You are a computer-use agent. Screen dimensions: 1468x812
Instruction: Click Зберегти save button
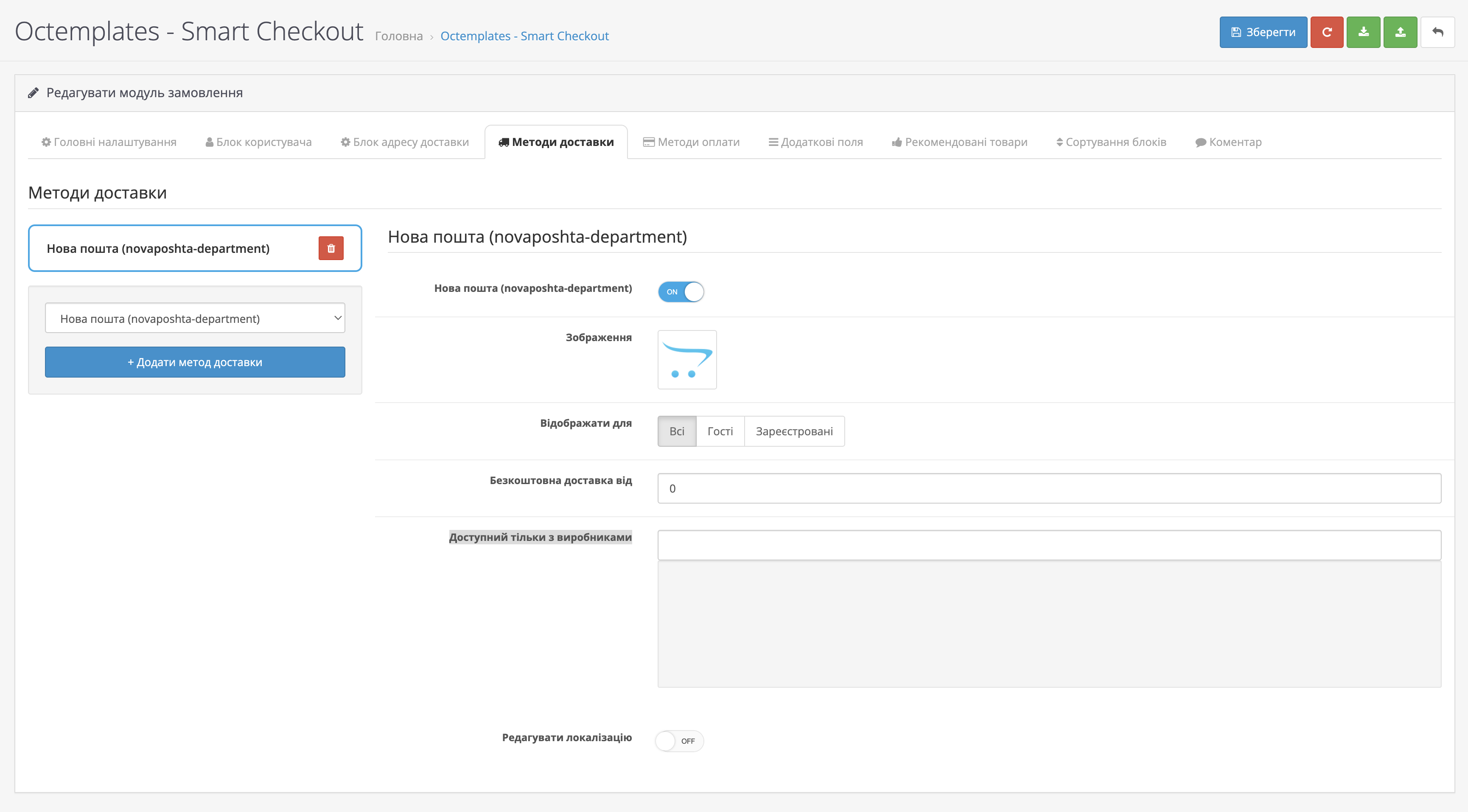click(x=1263, y=33)
